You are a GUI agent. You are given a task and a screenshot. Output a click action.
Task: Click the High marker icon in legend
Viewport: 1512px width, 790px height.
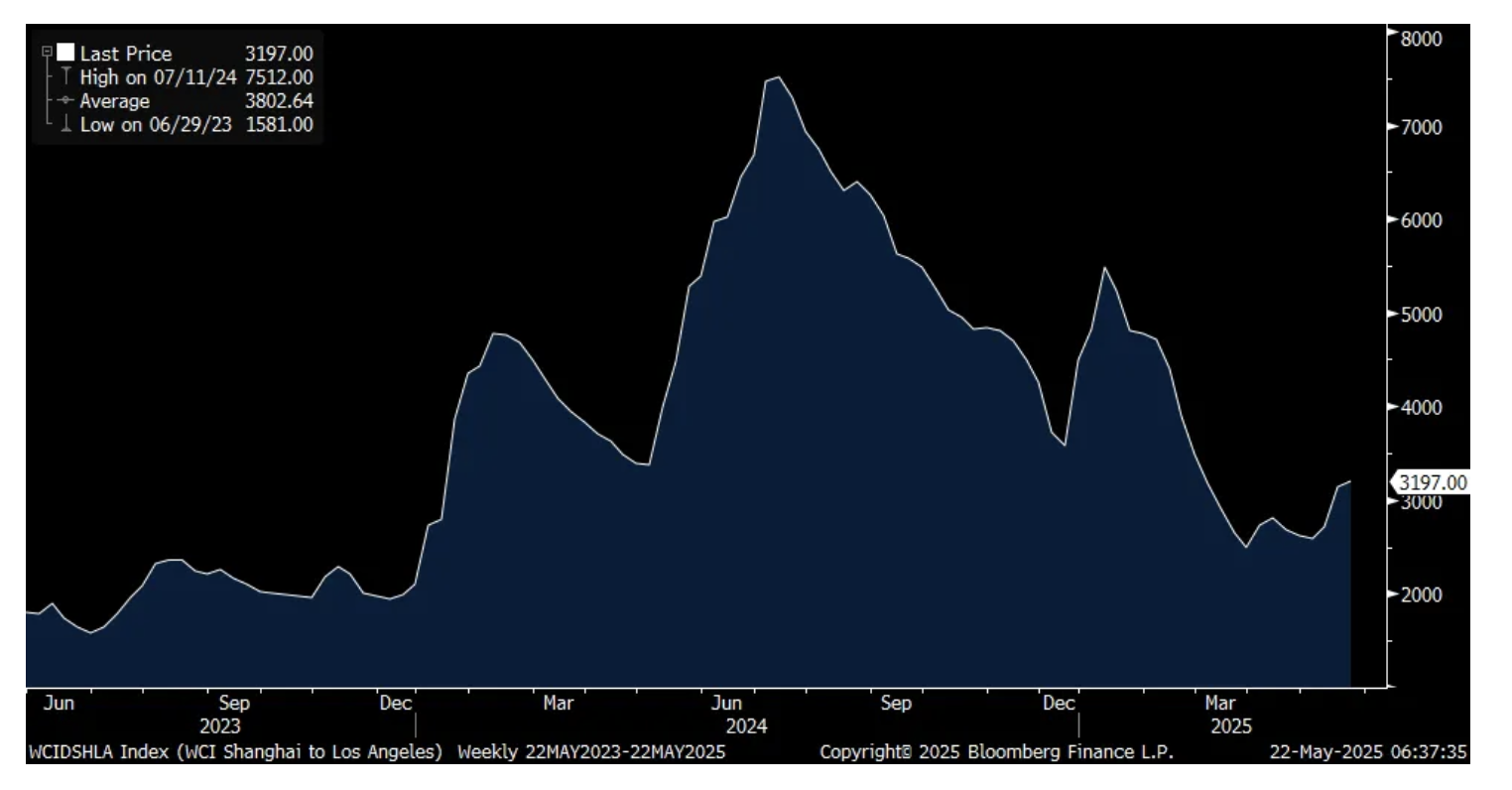[x=65, y=77]
